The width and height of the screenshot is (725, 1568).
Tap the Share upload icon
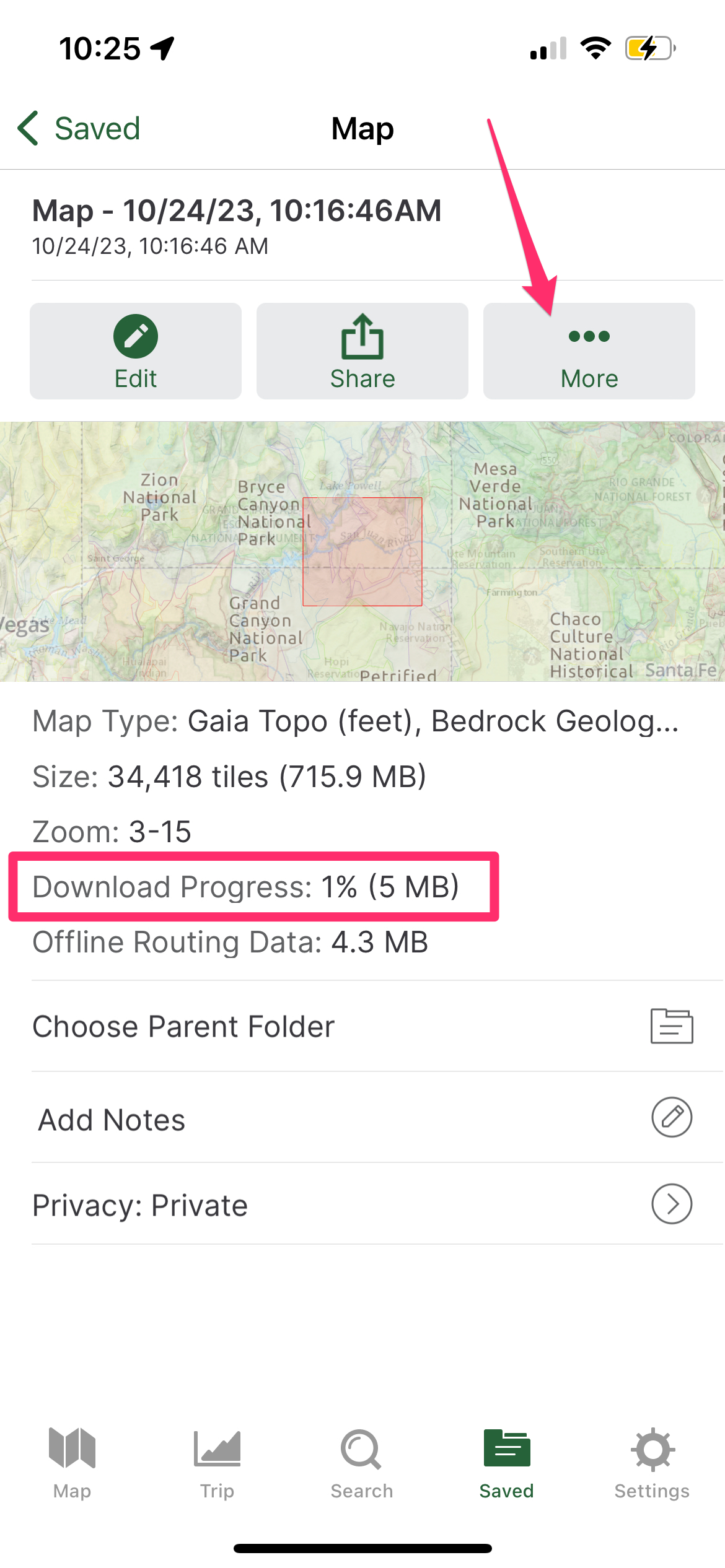pos(362,336)
